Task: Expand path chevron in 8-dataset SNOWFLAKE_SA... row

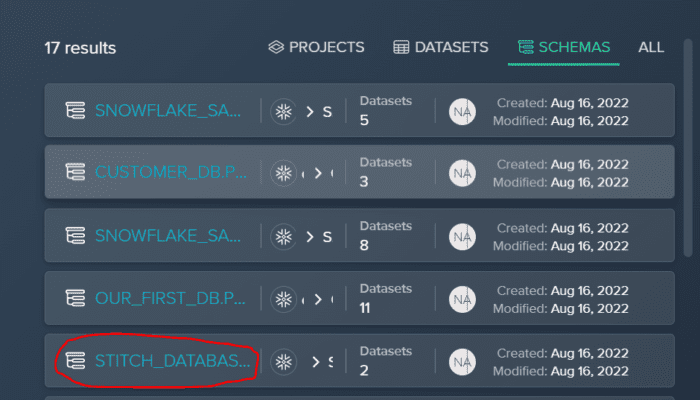Action: coord(310,237)
